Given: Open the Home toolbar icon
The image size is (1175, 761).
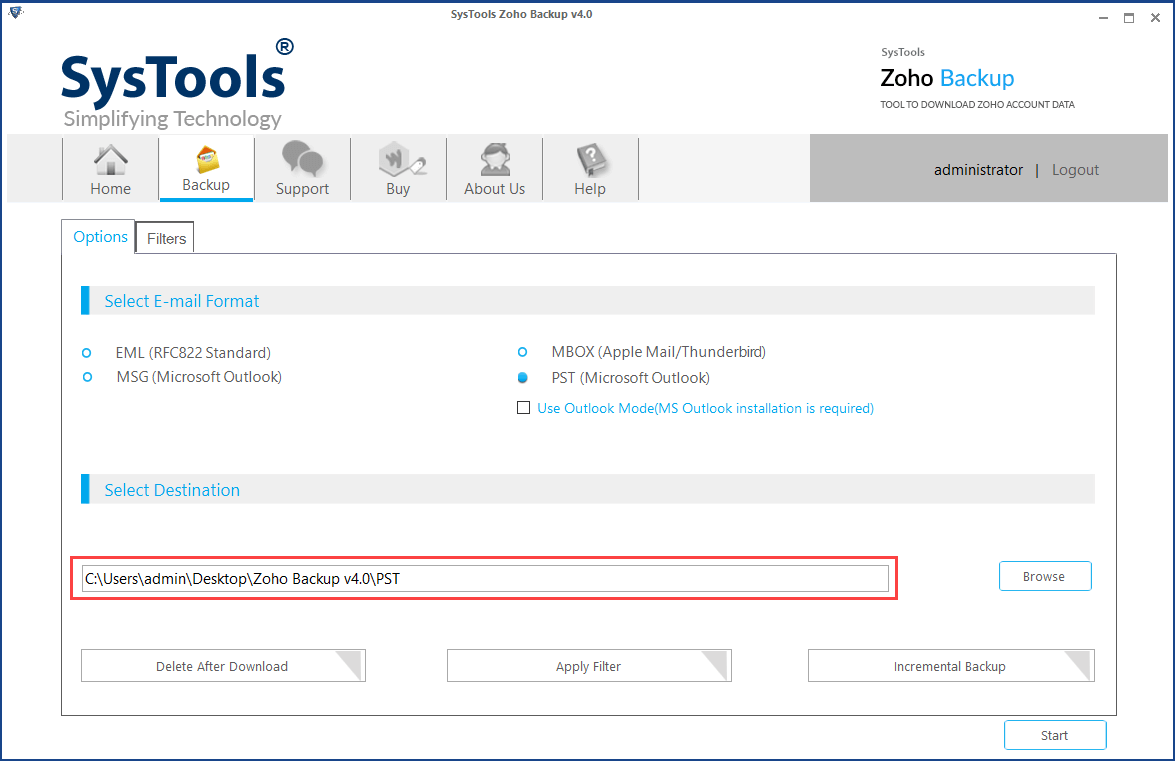Looking at the screenshot, I should pyautogui.click(x=110, y=169).
